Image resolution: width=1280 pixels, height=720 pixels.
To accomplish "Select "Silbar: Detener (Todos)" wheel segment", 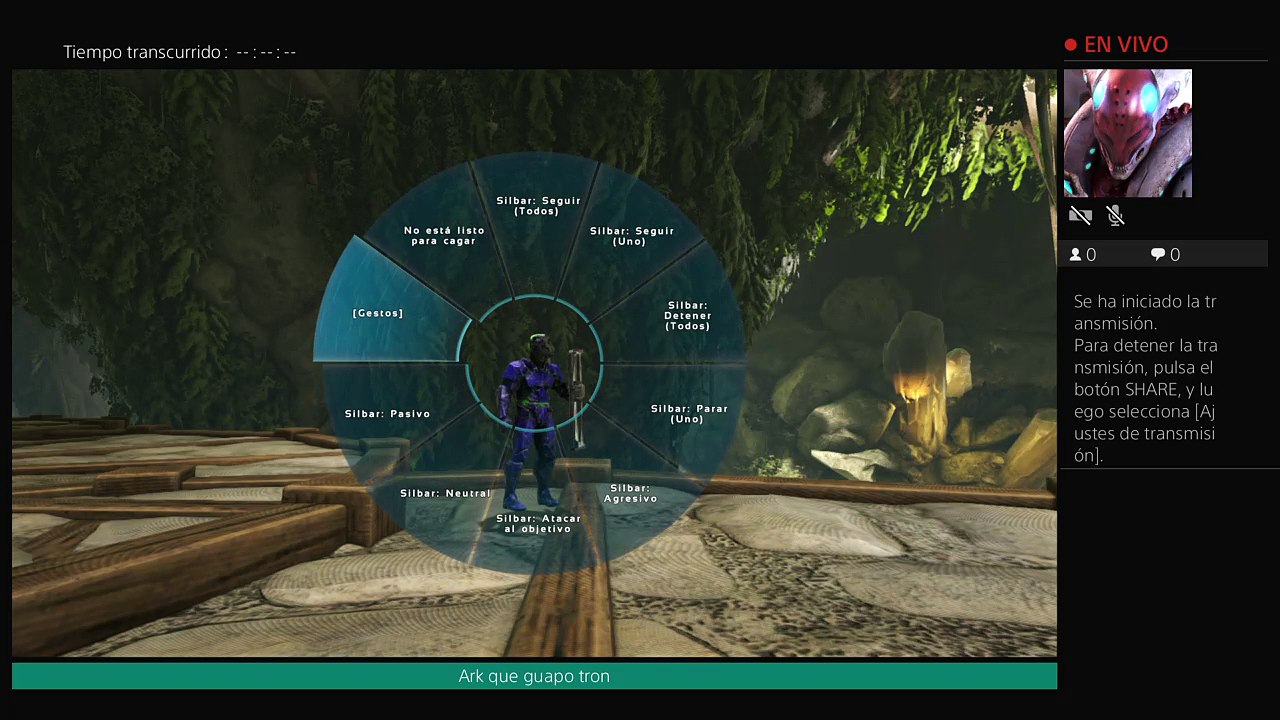I will (688, 315).
